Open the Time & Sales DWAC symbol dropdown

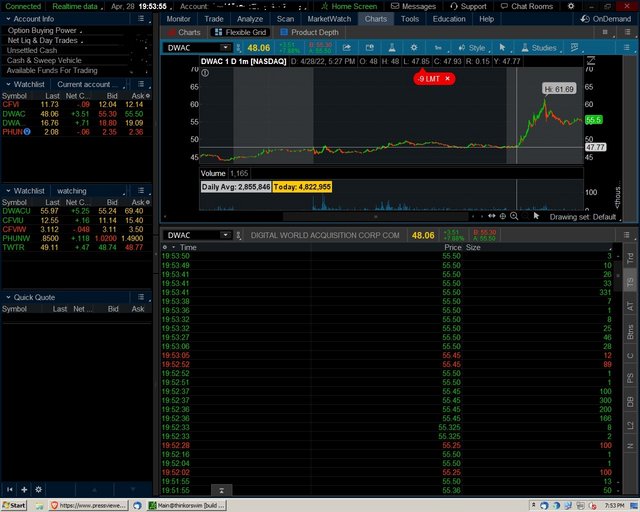click(225, 235)
